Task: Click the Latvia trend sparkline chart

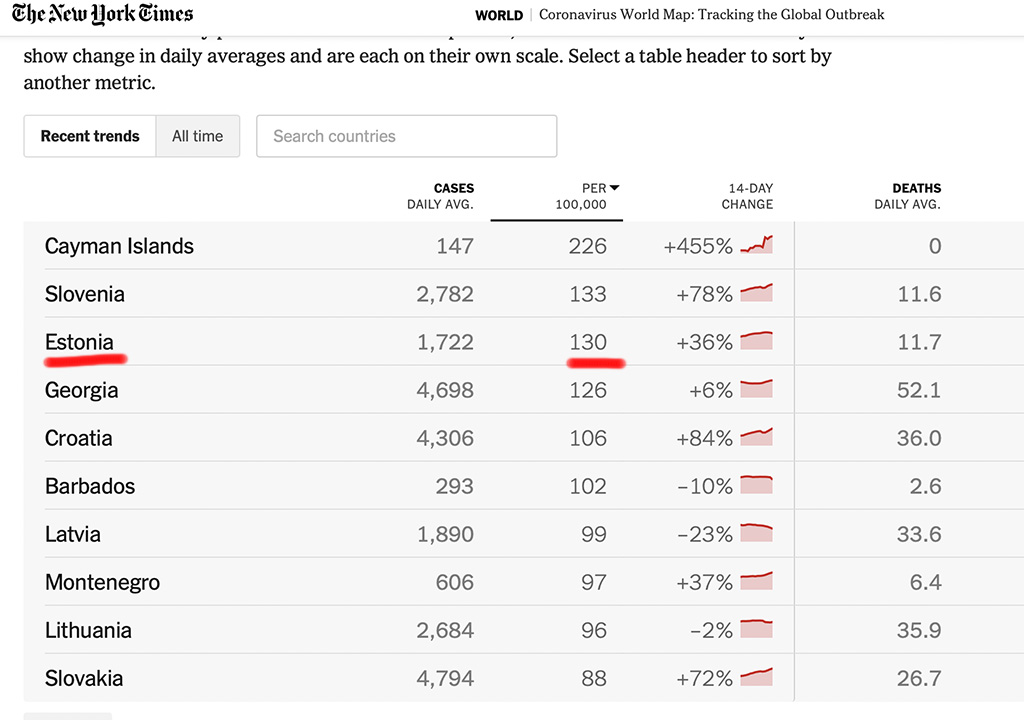Action: pos(756,533)
